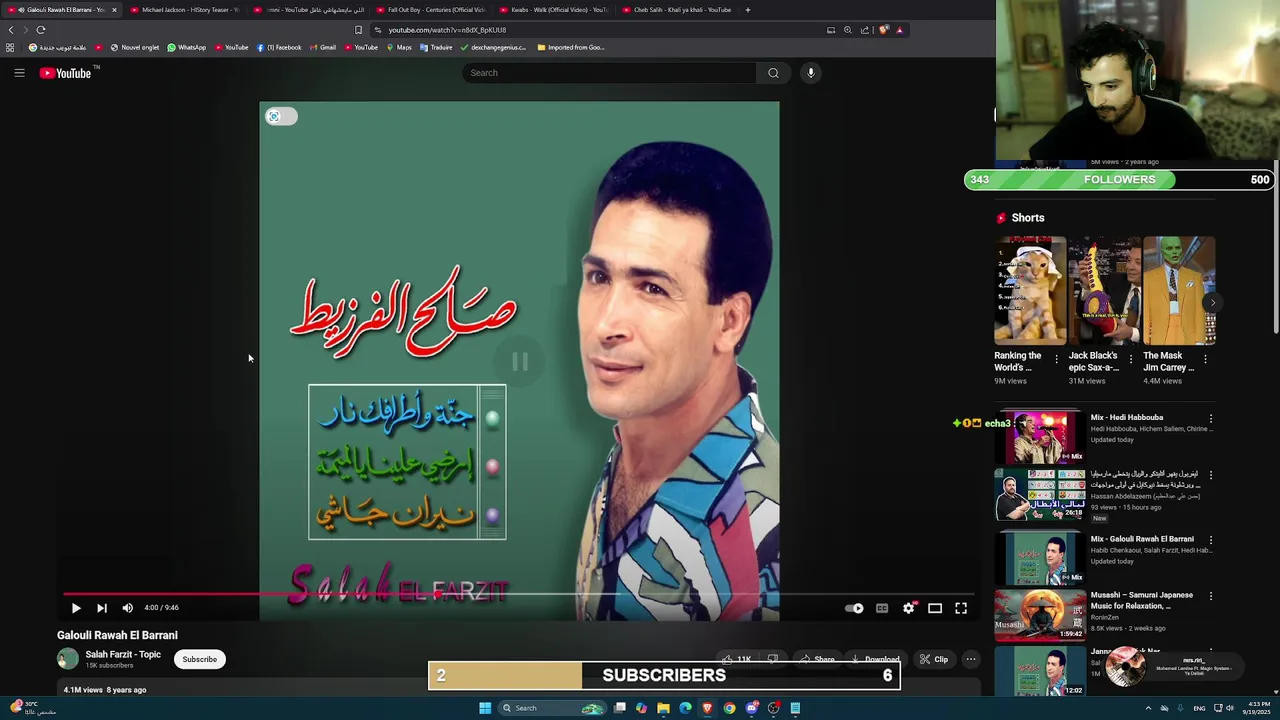This screenshot has height=720, width=1280.
Task: Reload the current page
Action: point(41,30)
